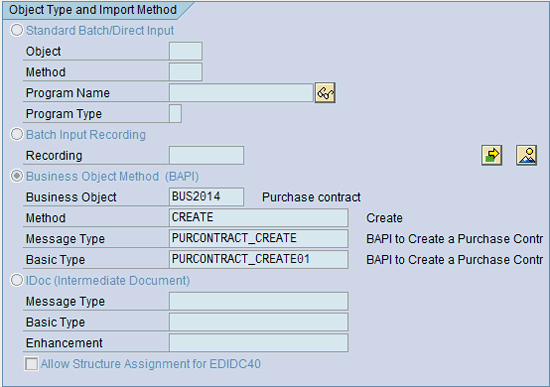Image resolution: width=550 pixels, height=387 pixels.
Task: Click the Enhancement input field
Action: pos(259,343)
